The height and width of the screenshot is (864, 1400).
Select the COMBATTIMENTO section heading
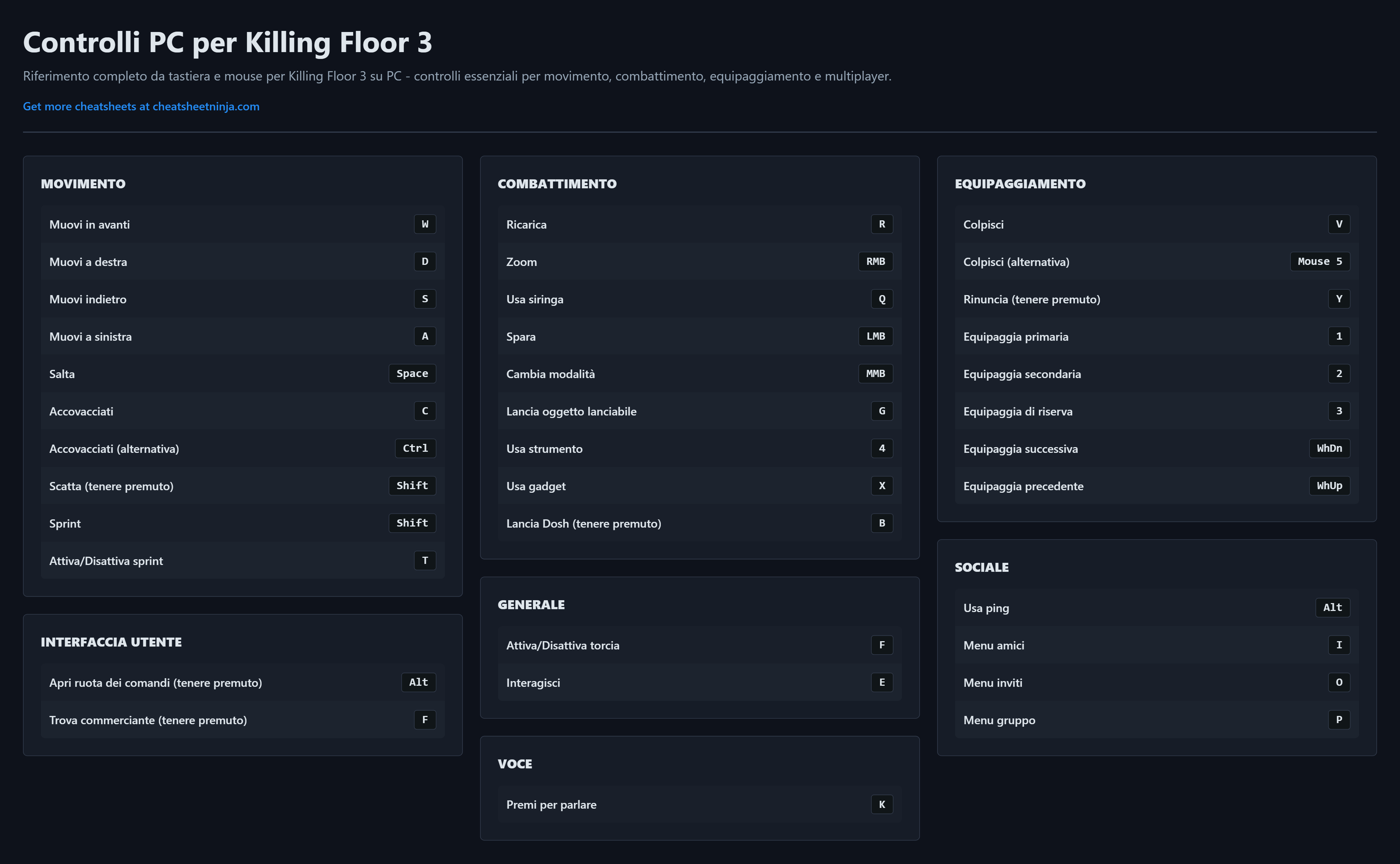(x=557, y=184)
